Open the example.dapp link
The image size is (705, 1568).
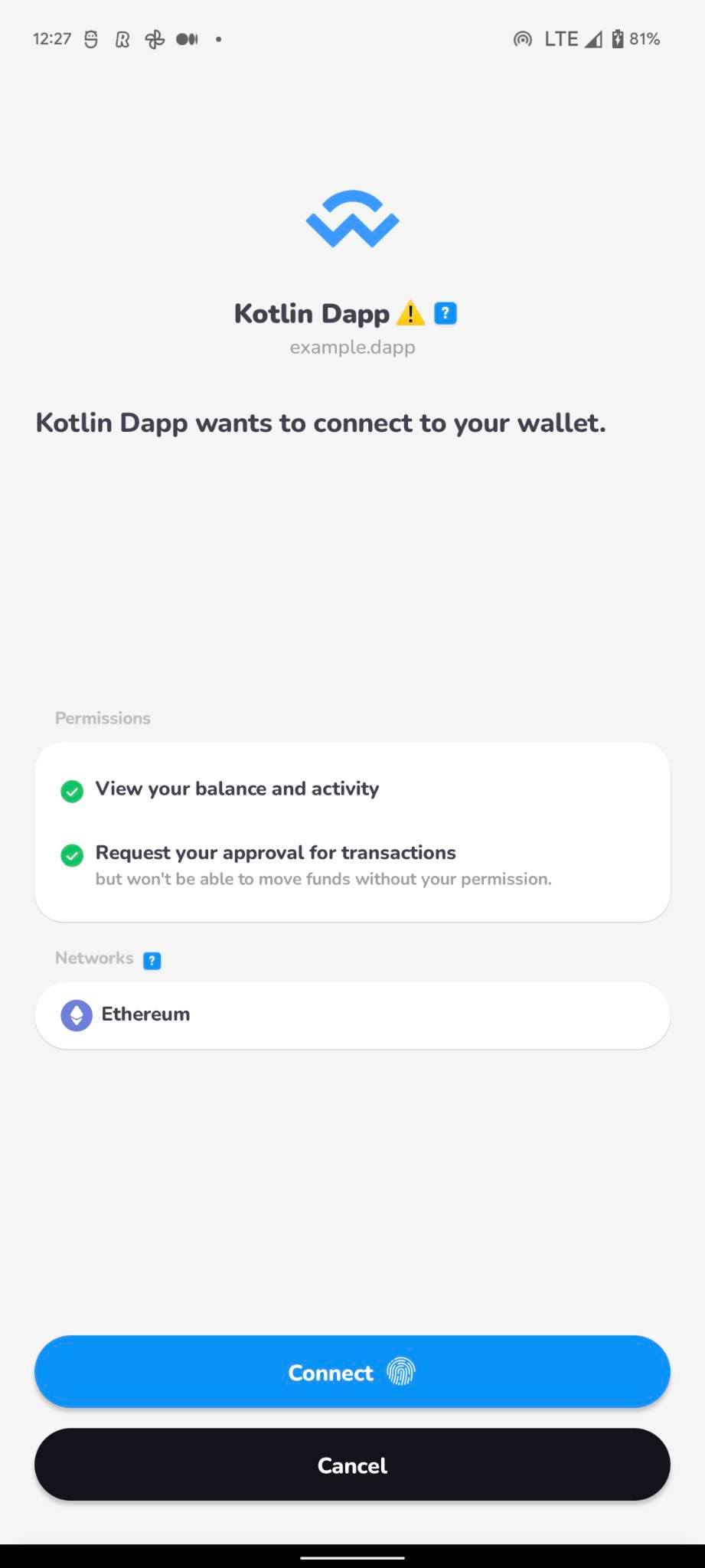pyautogui.click(x=352, y=346)
